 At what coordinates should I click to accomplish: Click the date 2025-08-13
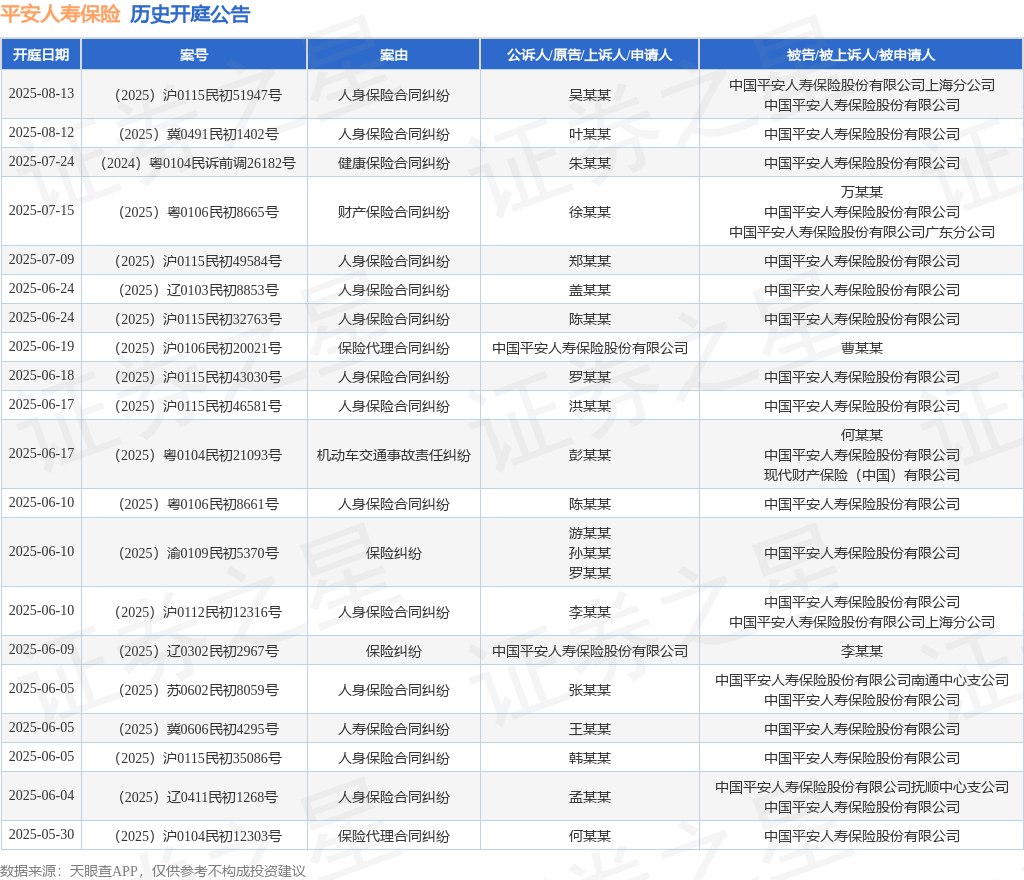pos(41,93)
